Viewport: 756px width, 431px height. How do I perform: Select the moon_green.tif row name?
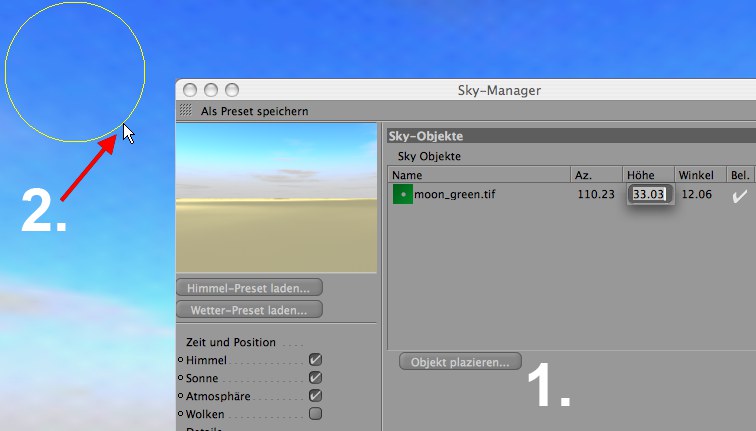point(455,194)
